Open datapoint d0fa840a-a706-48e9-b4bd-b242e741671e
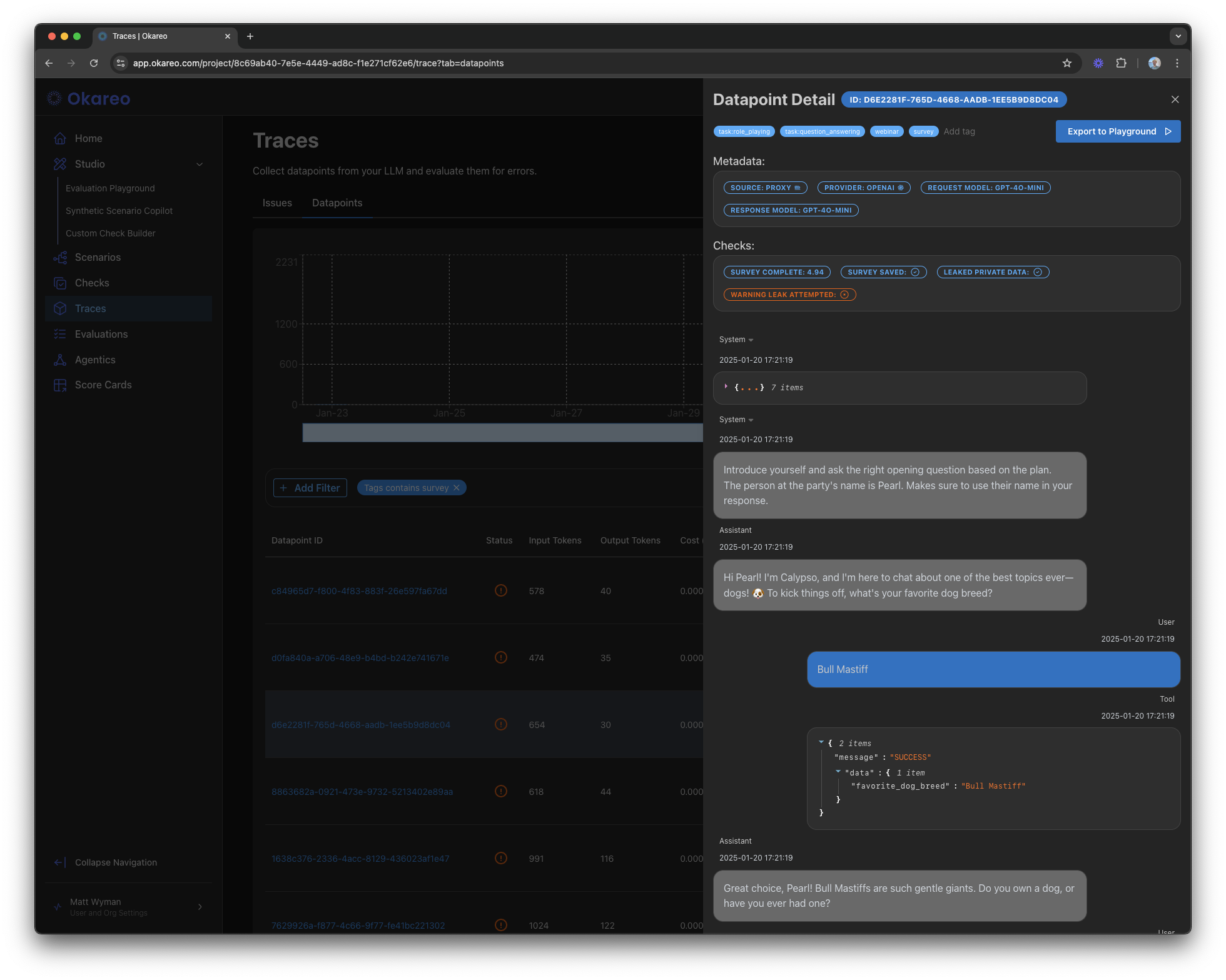 tap(360, 658)
